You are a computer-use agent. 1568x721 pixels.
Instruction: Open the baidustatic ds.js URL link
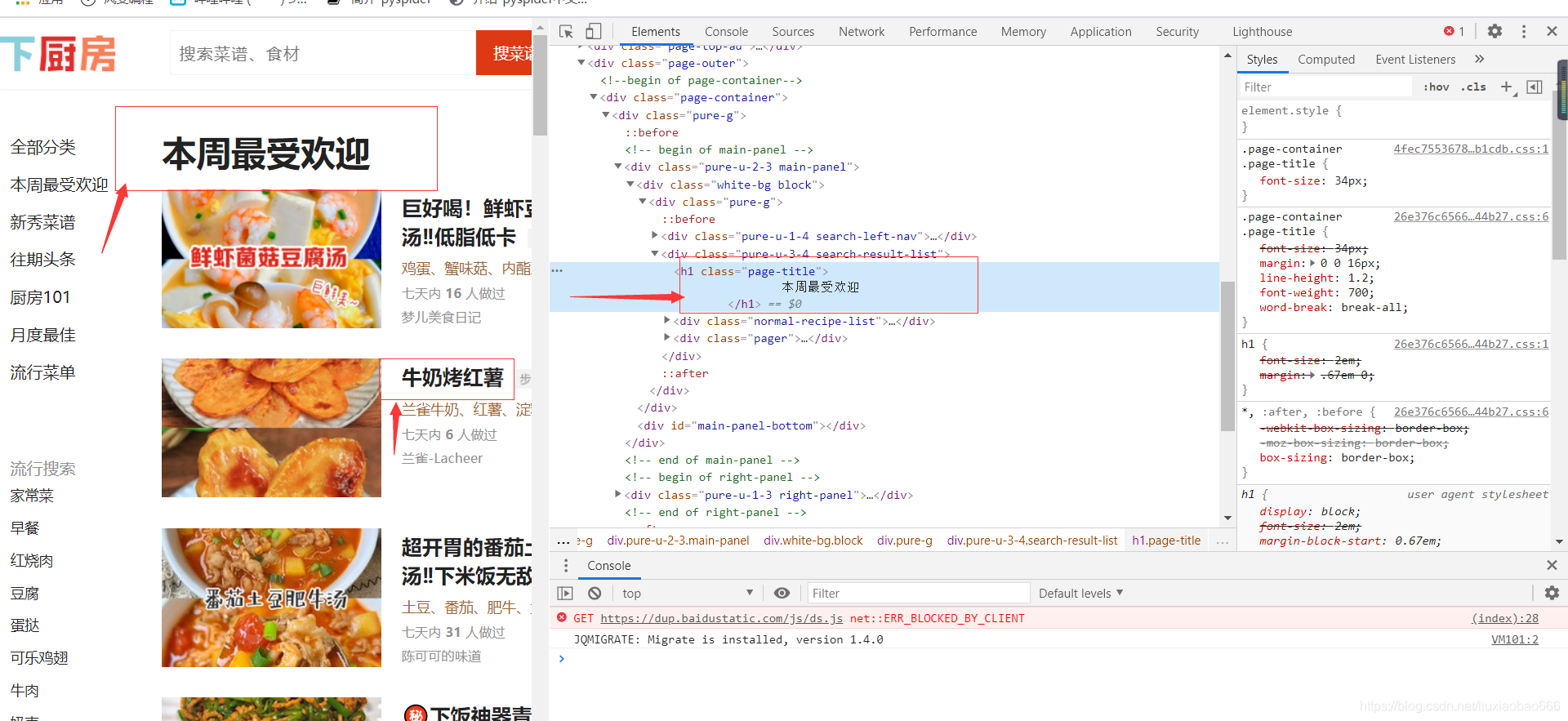pos(721,618)
